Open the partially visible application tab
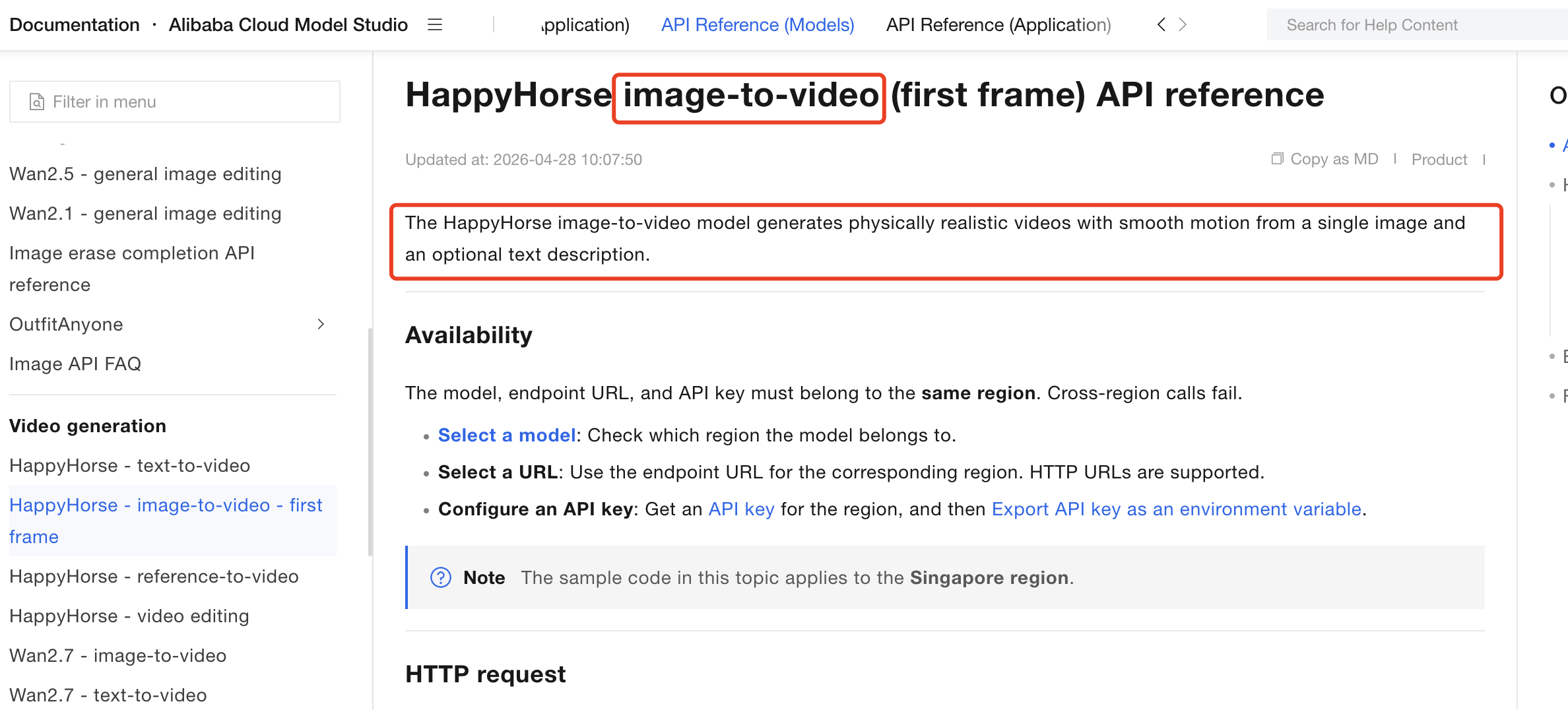 tap(585, 25)
